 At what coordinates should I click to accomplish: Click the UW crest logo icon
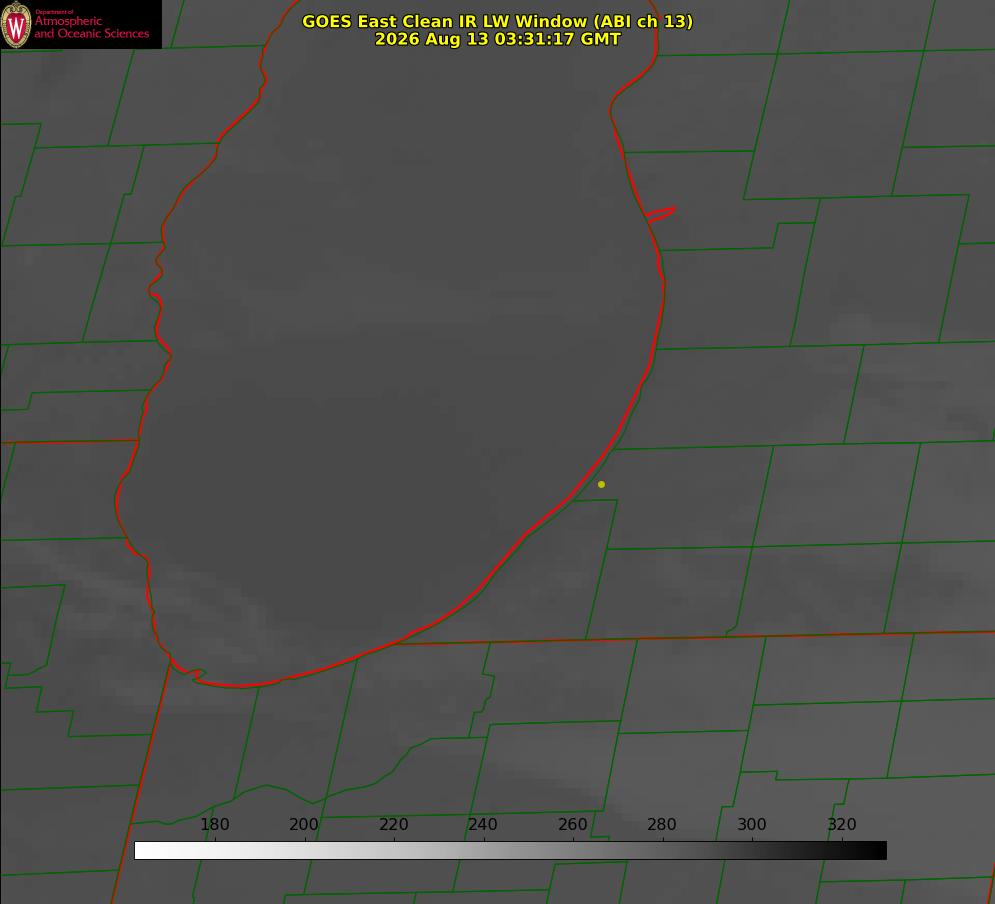point(16,24)
